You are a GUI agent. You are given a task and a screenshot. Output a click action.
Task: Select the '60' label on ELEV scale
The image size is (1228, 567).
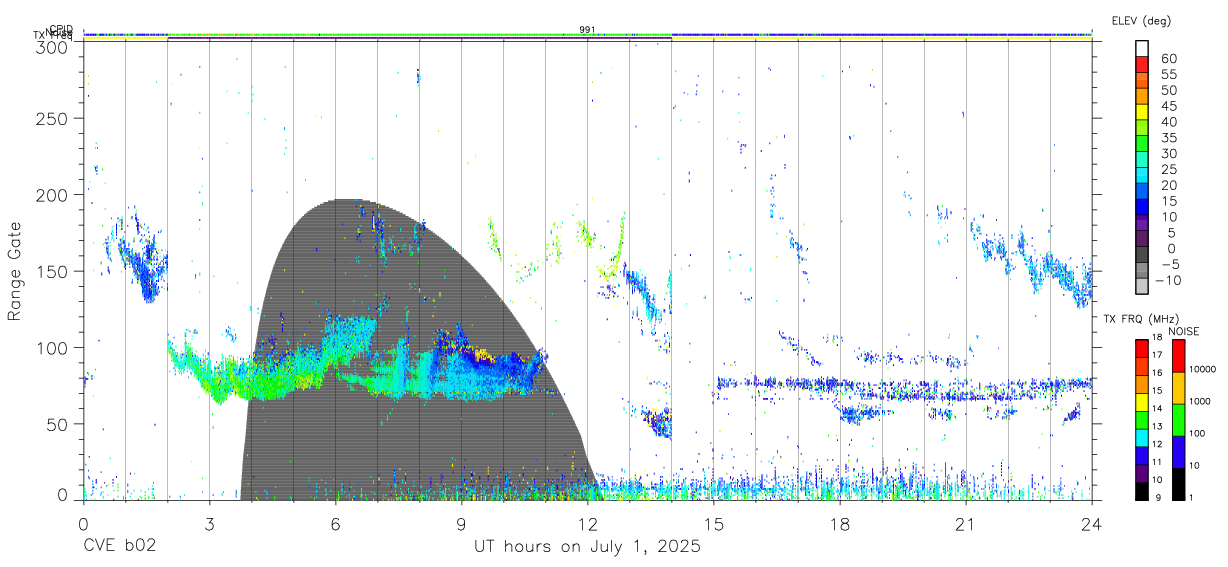click(x=1169, y=58)
